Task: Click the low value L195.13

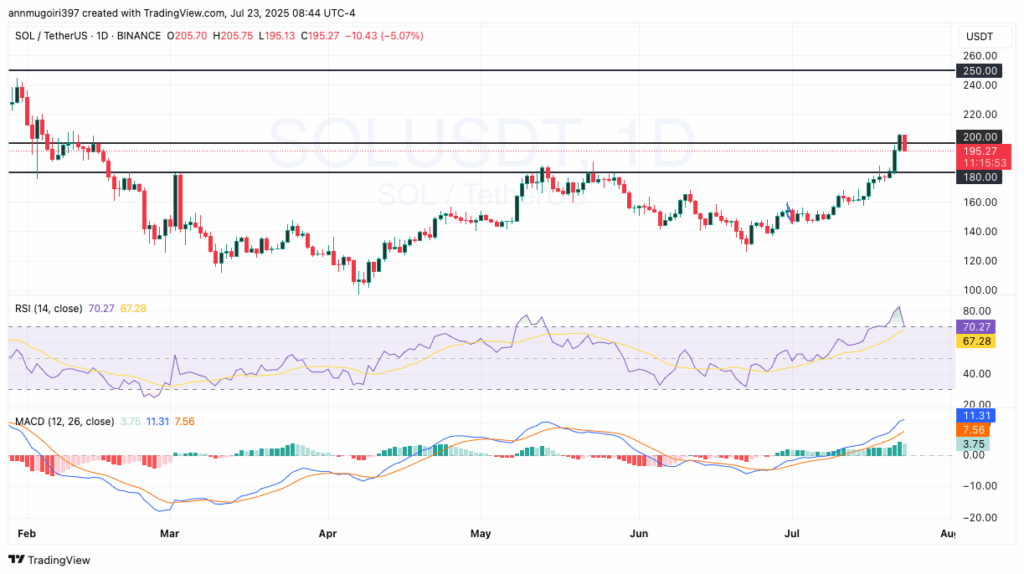Action: click(276, 36)
